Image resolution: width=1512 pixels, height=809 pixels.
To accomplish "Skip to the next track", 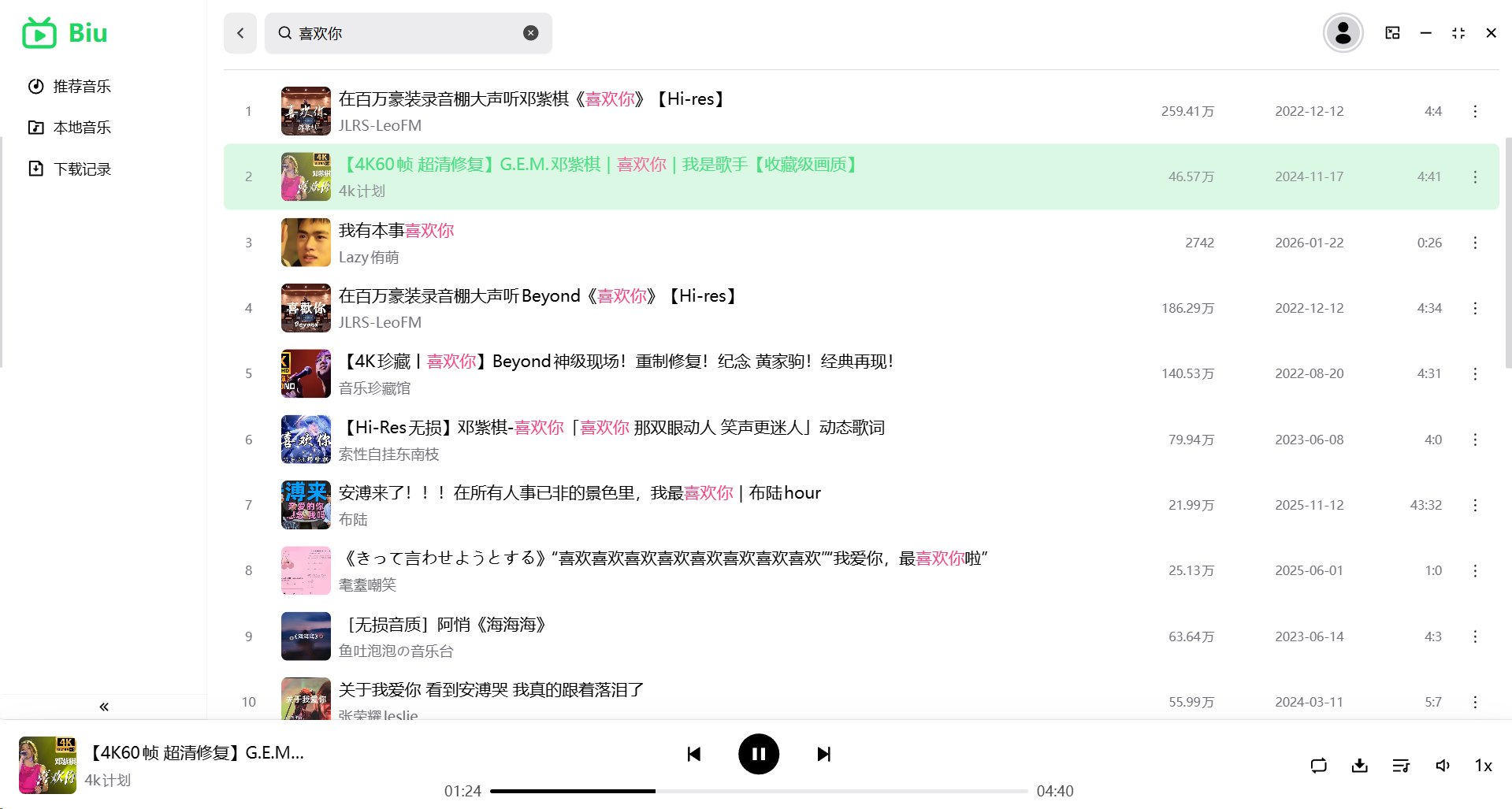I will tap(823, 754).
